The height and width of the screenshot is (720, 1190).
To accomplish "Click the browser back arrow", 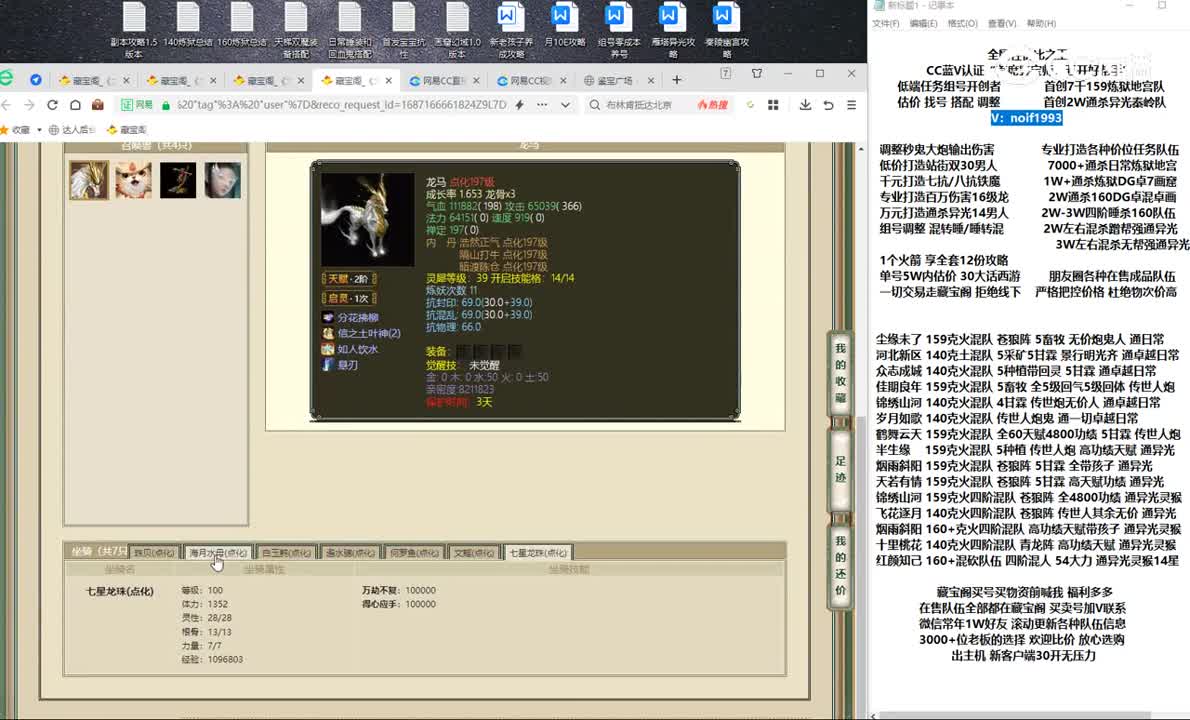I will pos(7,105).
